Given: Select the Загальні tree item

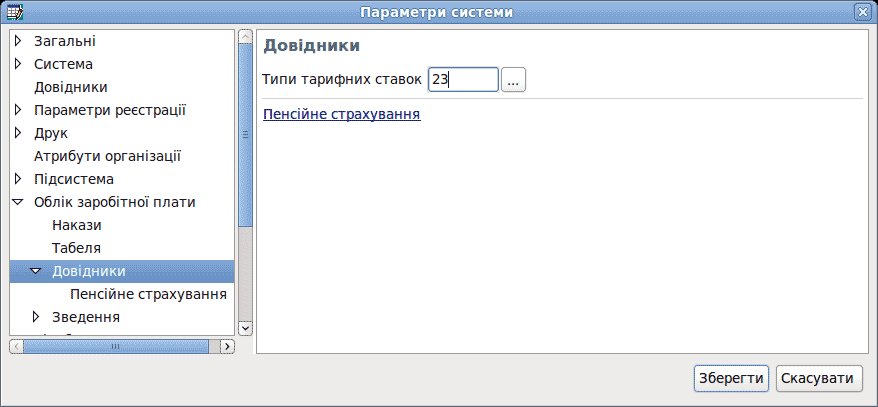Looking at the screenshot, I should (x=64, y=41).
